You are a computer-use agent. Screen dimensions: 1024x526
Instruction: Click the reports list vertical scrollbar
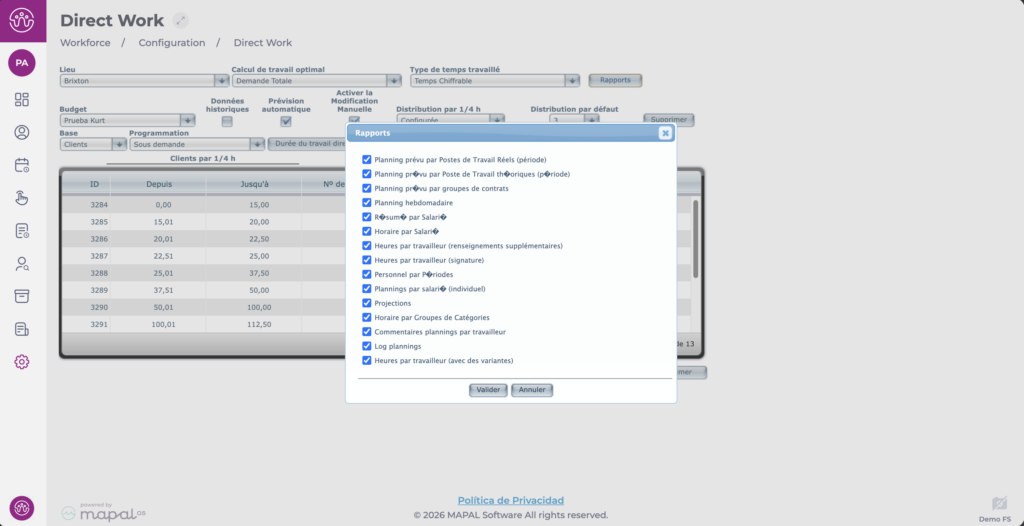(x=696, y=238)
